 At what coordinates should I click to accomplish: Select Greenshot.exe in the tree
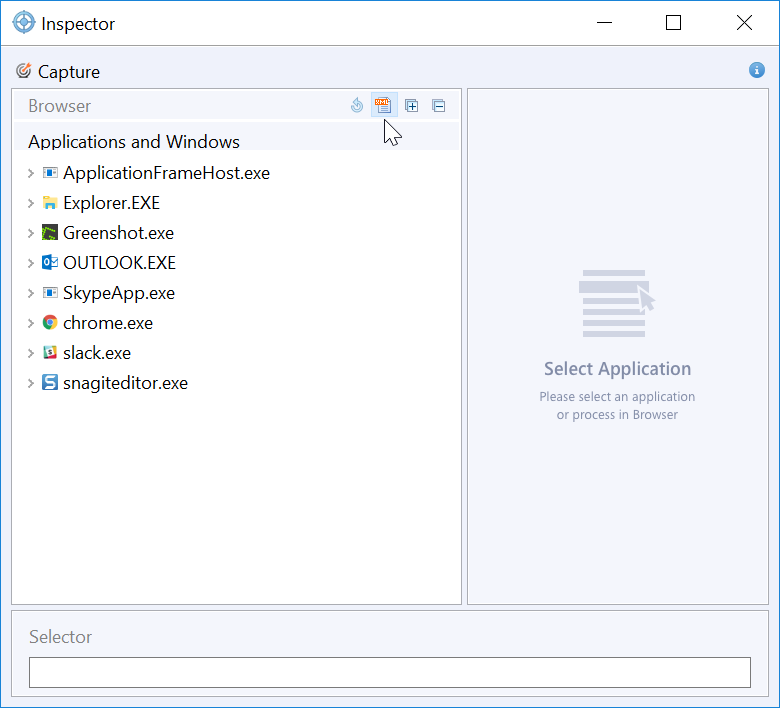coord(118,232)
